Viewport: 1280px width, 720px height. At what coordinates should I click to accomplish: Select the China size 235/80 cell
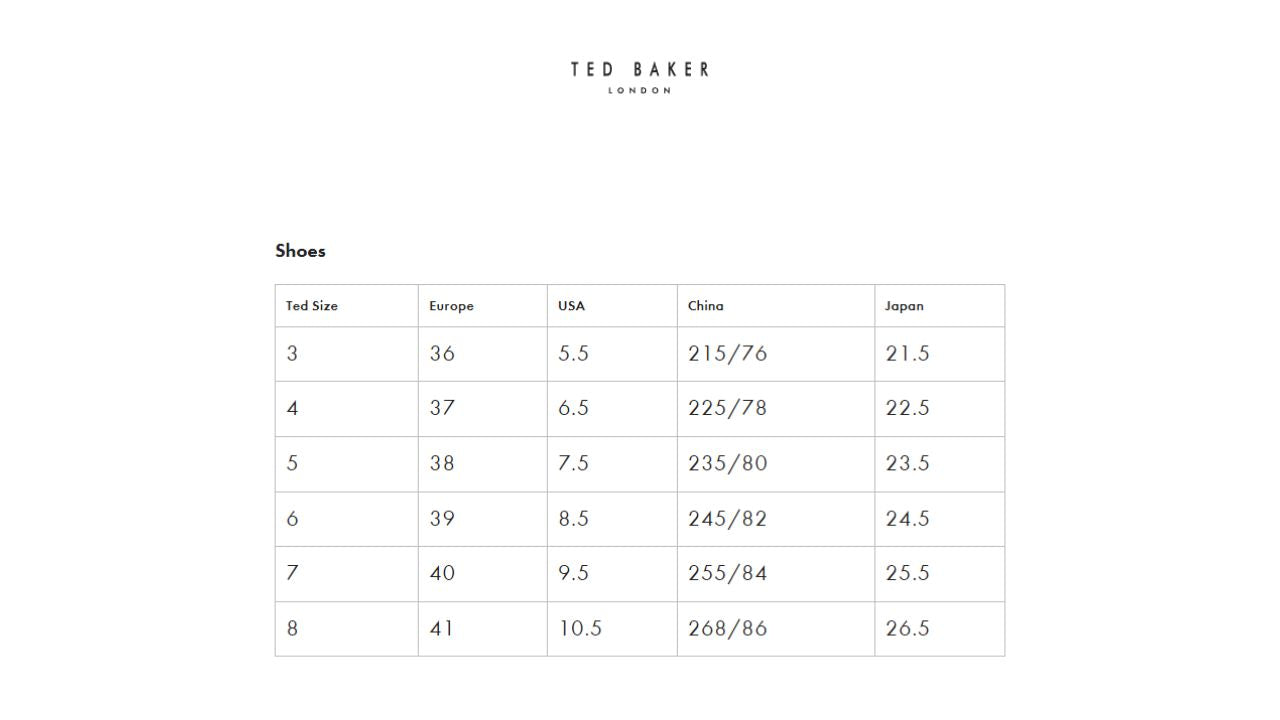(x=727, y=463)
